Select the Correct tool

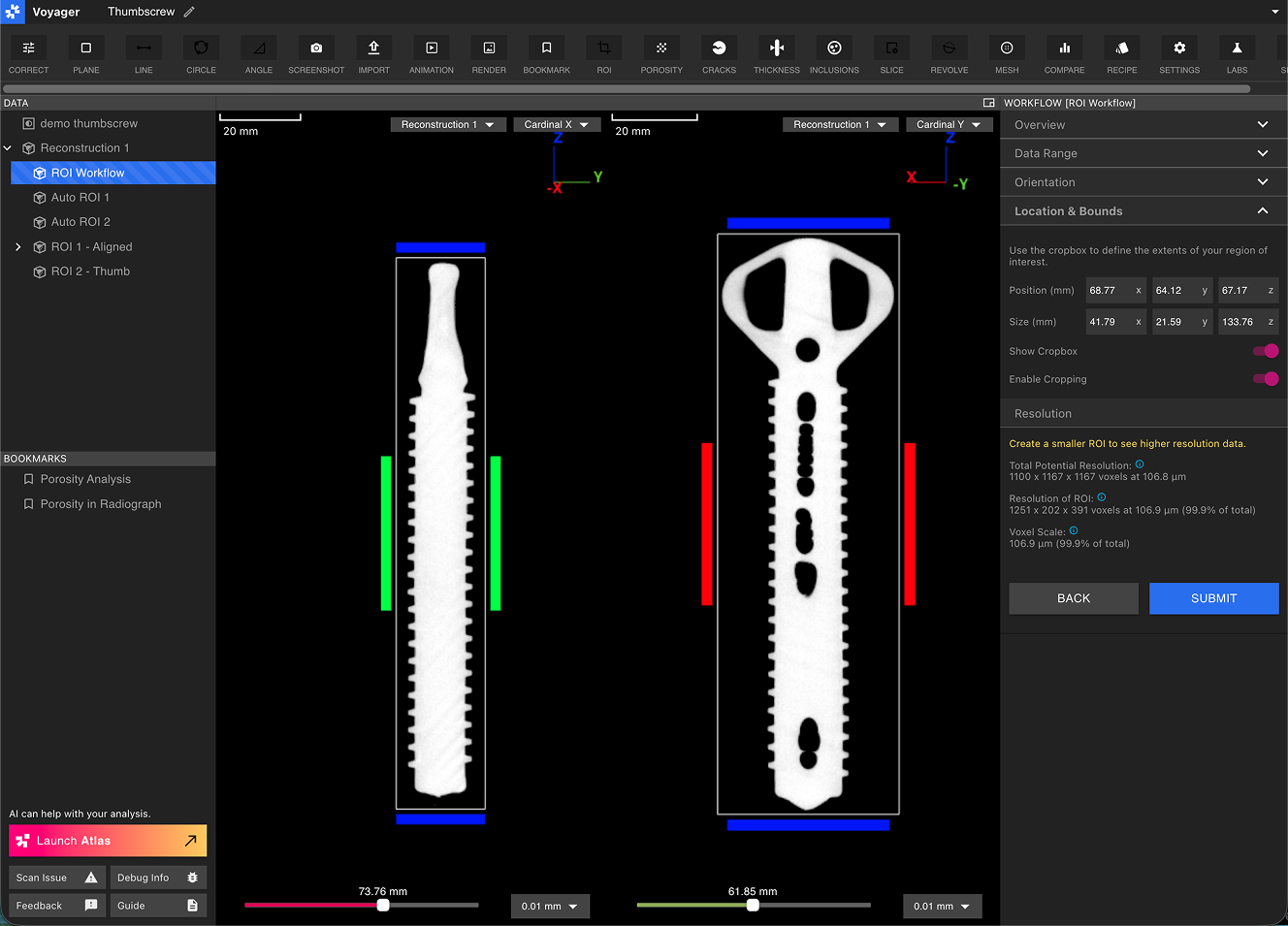click(28, 55)
